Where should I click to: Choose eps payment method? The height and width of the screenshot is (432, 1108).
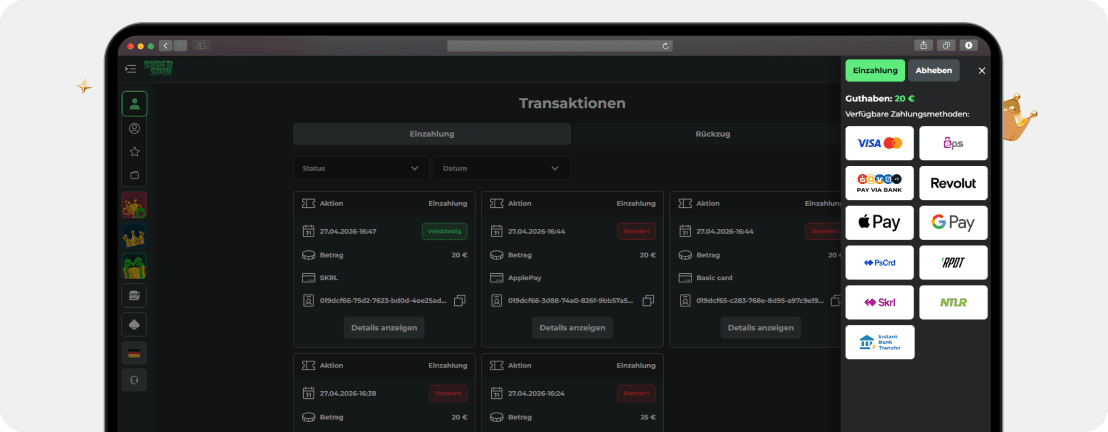953,144
